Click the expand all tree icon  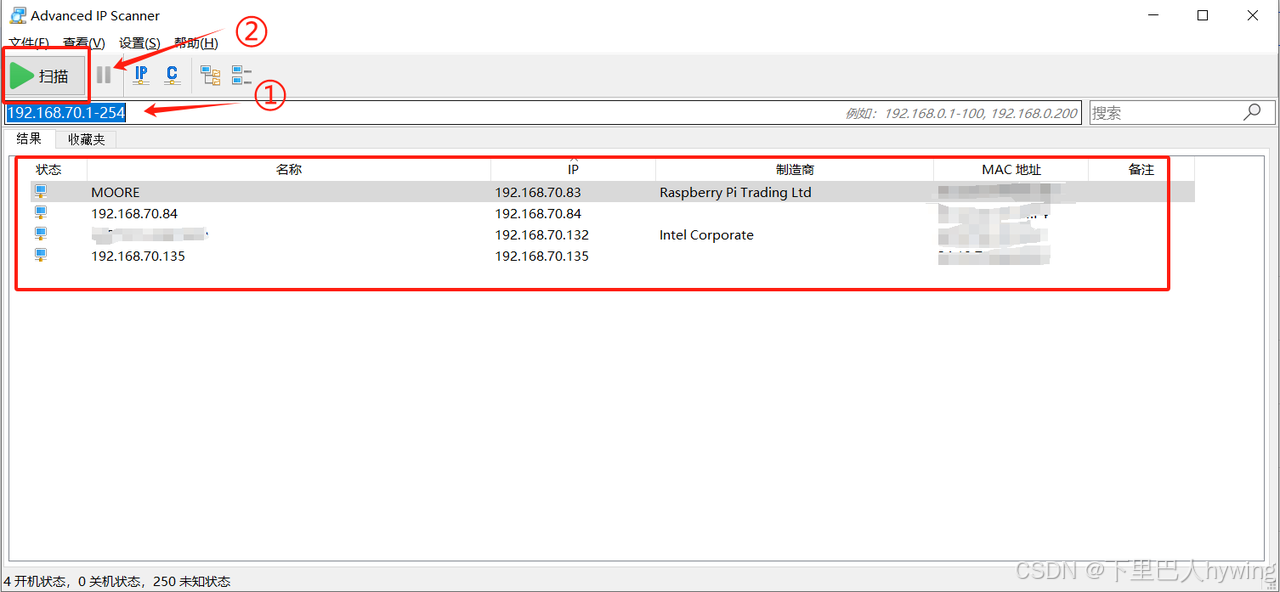click(x=210, y=75)
